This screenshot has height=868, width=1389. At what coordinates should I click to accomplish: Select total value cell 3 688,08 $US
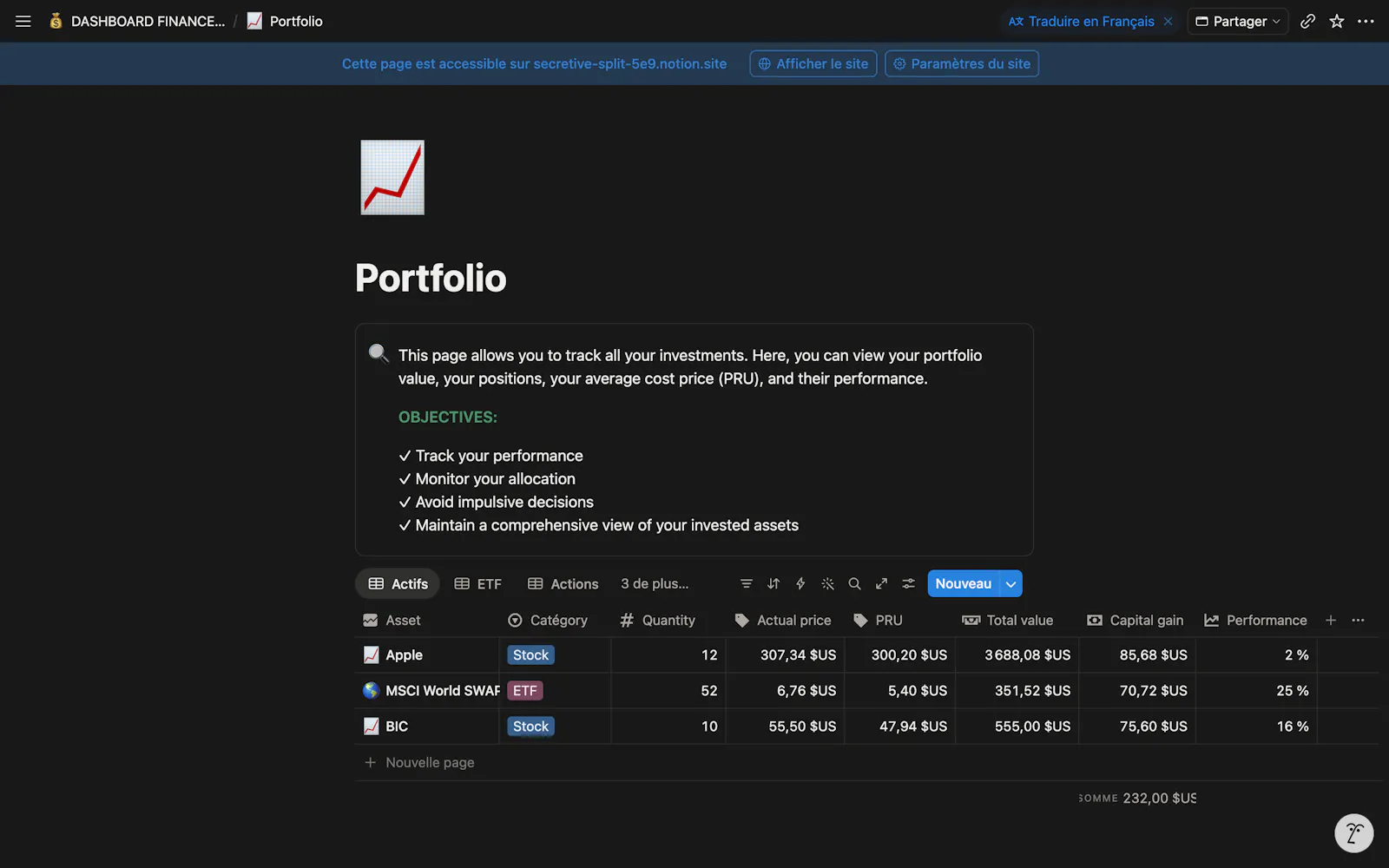[1016, 655]
